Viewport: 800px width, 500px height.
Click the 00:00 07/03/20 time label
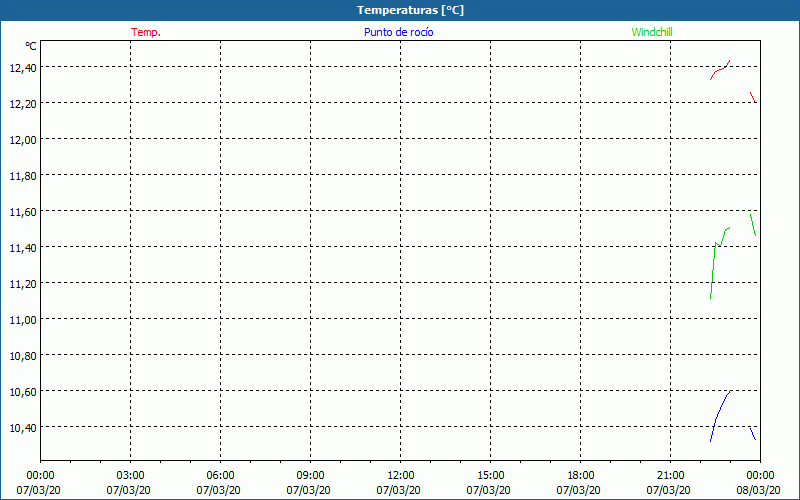click(39, 483)
